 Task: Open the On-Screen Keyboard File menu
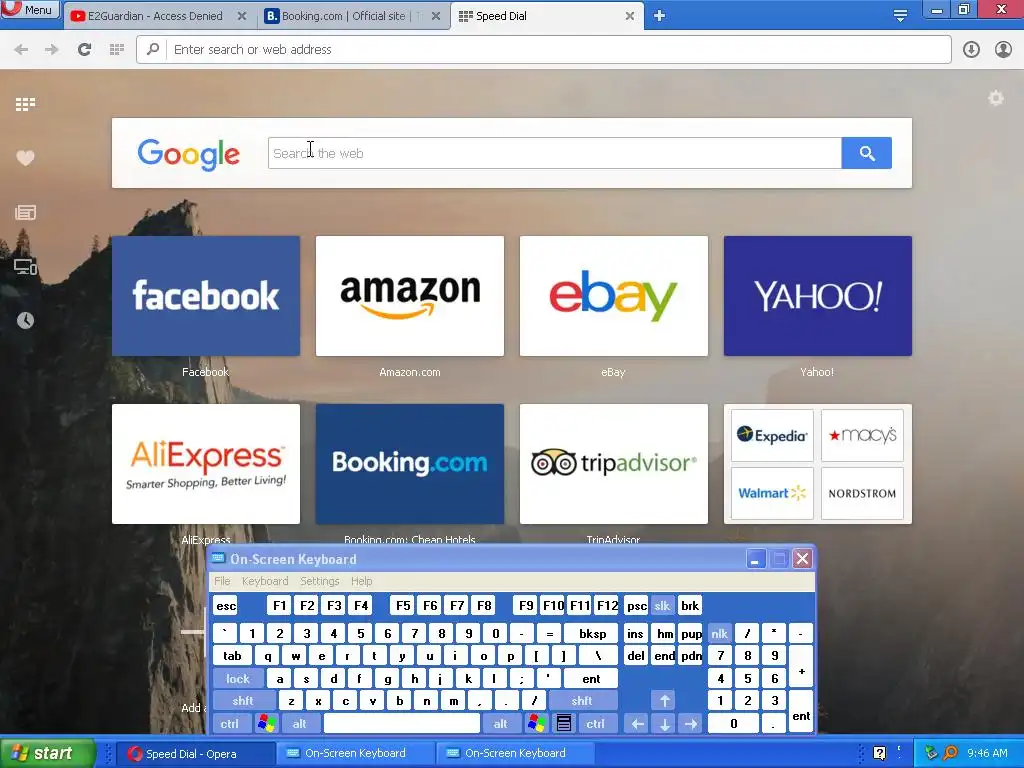click(222, 581)
